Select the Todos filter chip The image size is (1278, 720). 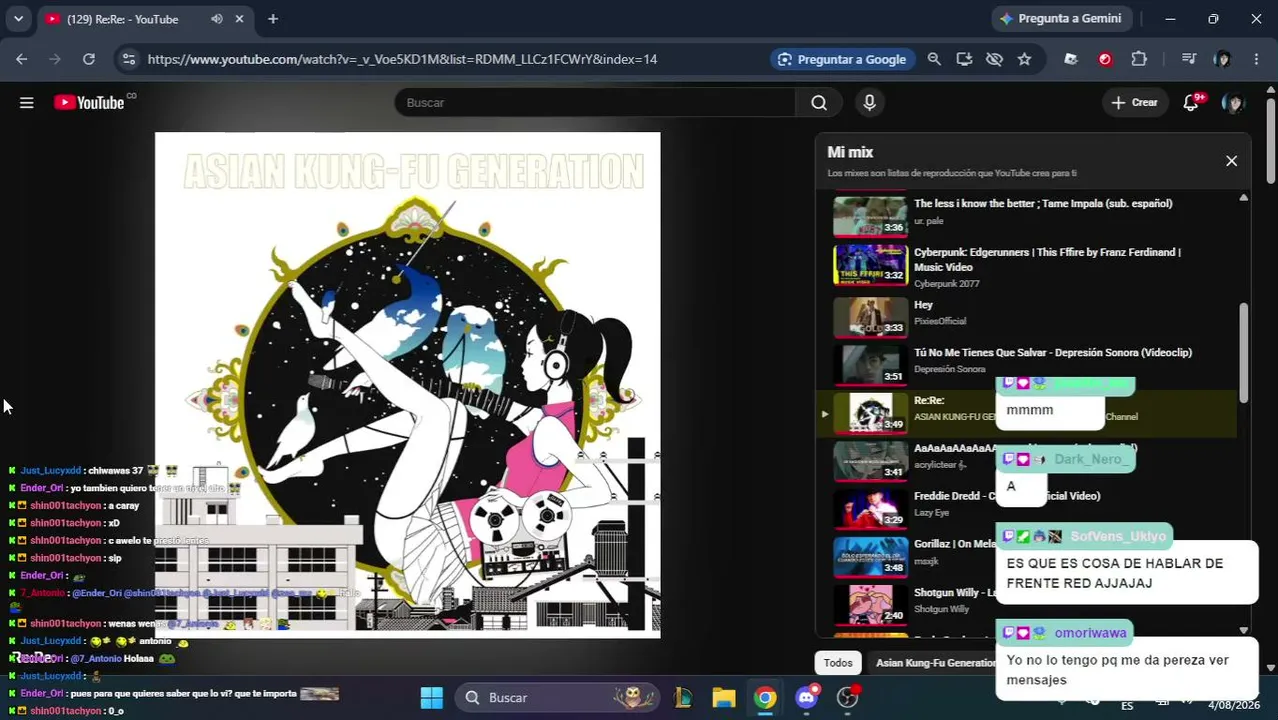pos(838,663)
